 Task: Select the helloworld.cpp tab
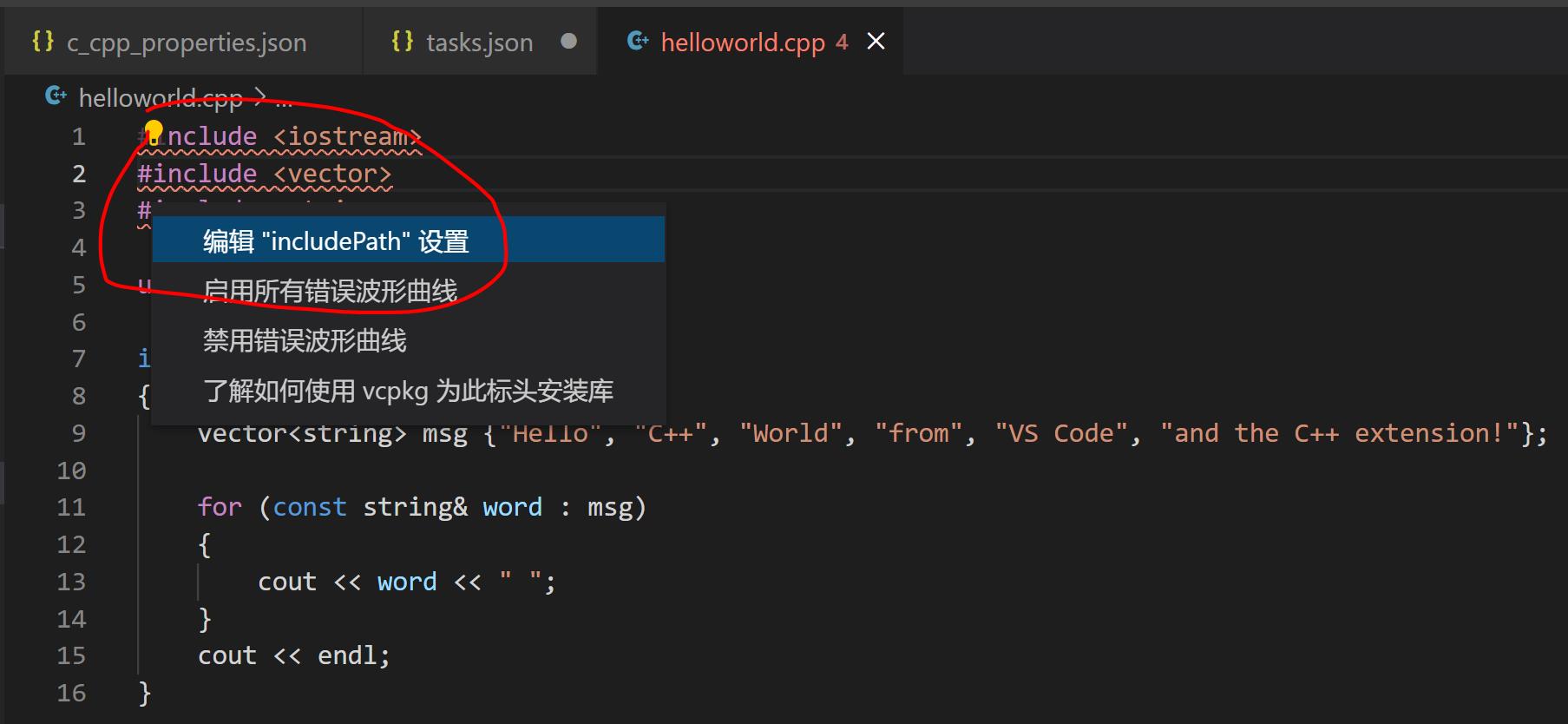(x=743, y=43)
